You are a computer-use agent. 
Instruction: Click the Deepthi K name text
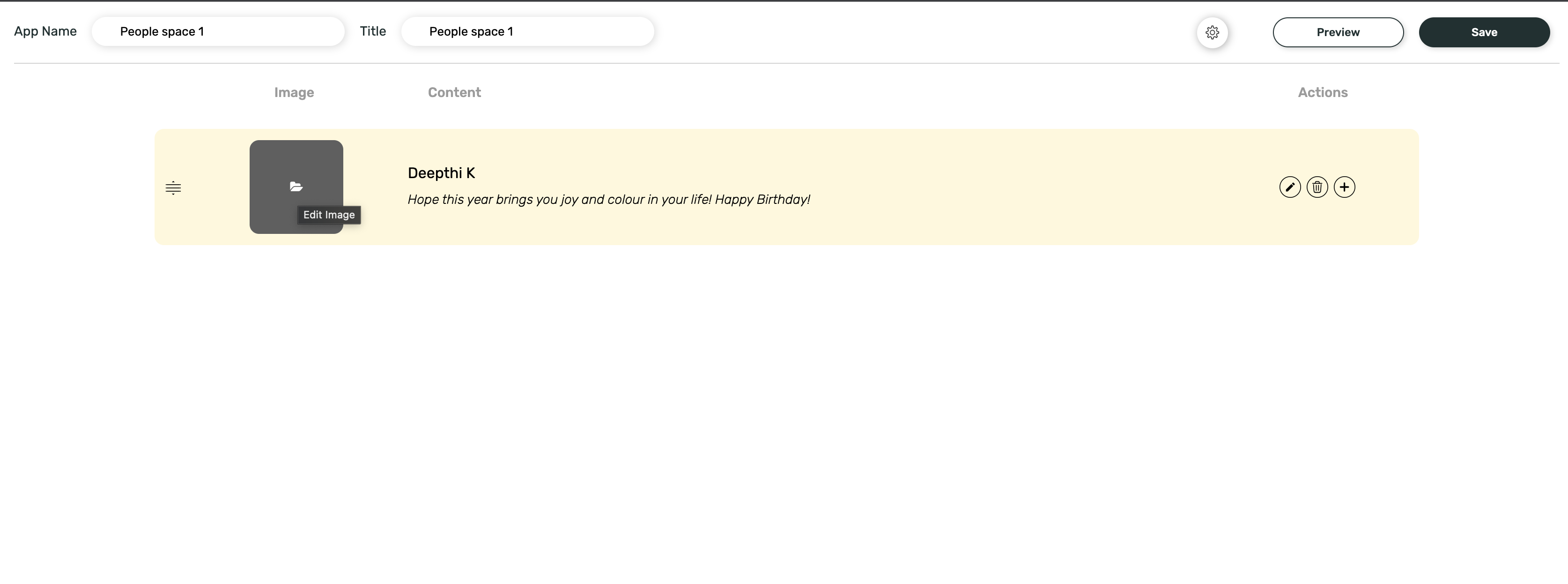point(441,173)
